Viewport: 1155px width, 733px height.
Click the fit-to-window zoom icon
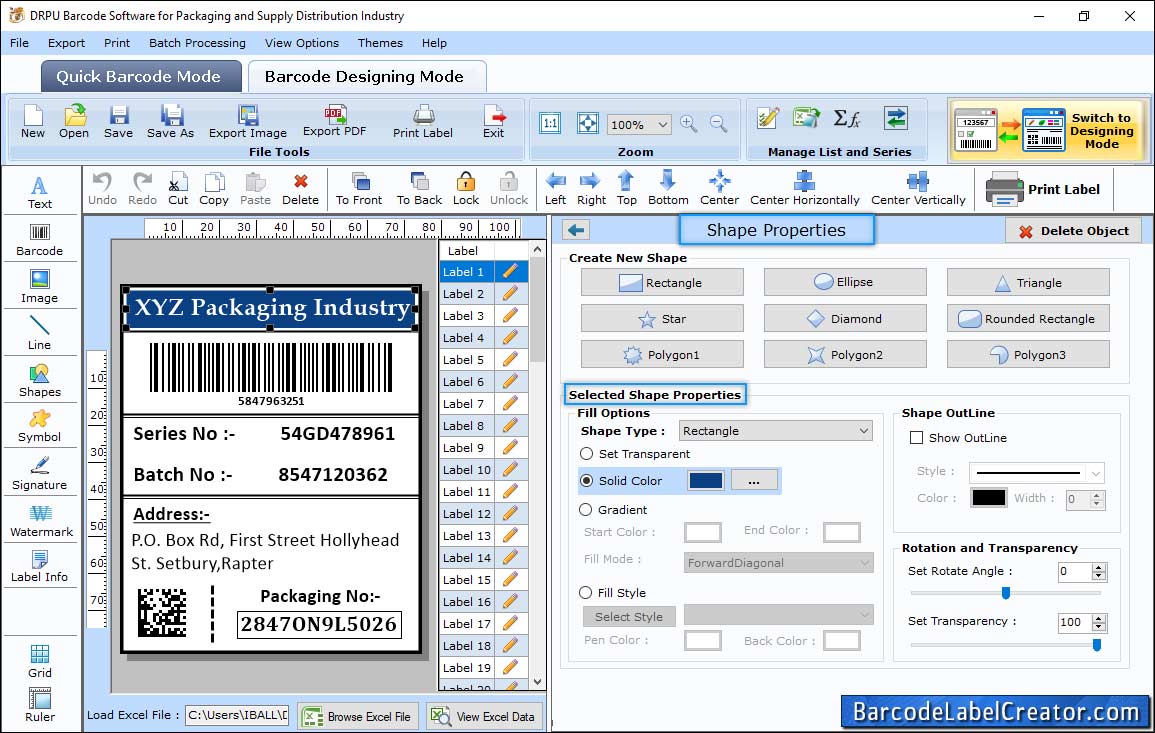click(587, 123)
